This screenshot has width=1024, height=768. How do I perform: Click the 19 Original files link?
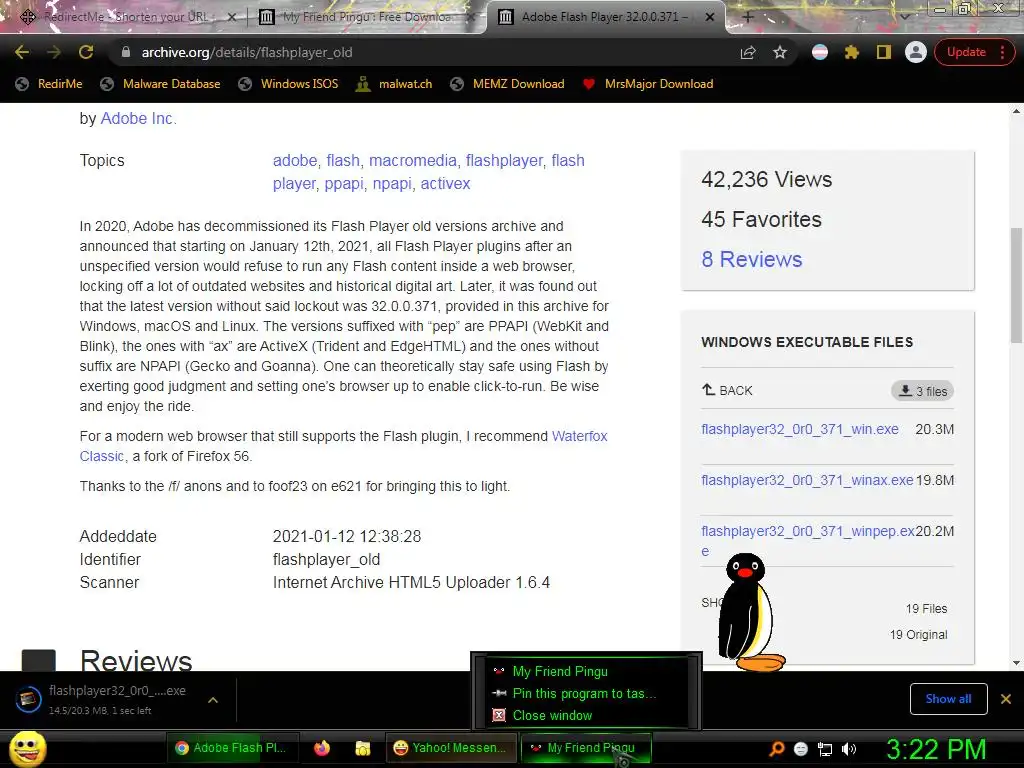pyautogui.click(x=918, y=635)
